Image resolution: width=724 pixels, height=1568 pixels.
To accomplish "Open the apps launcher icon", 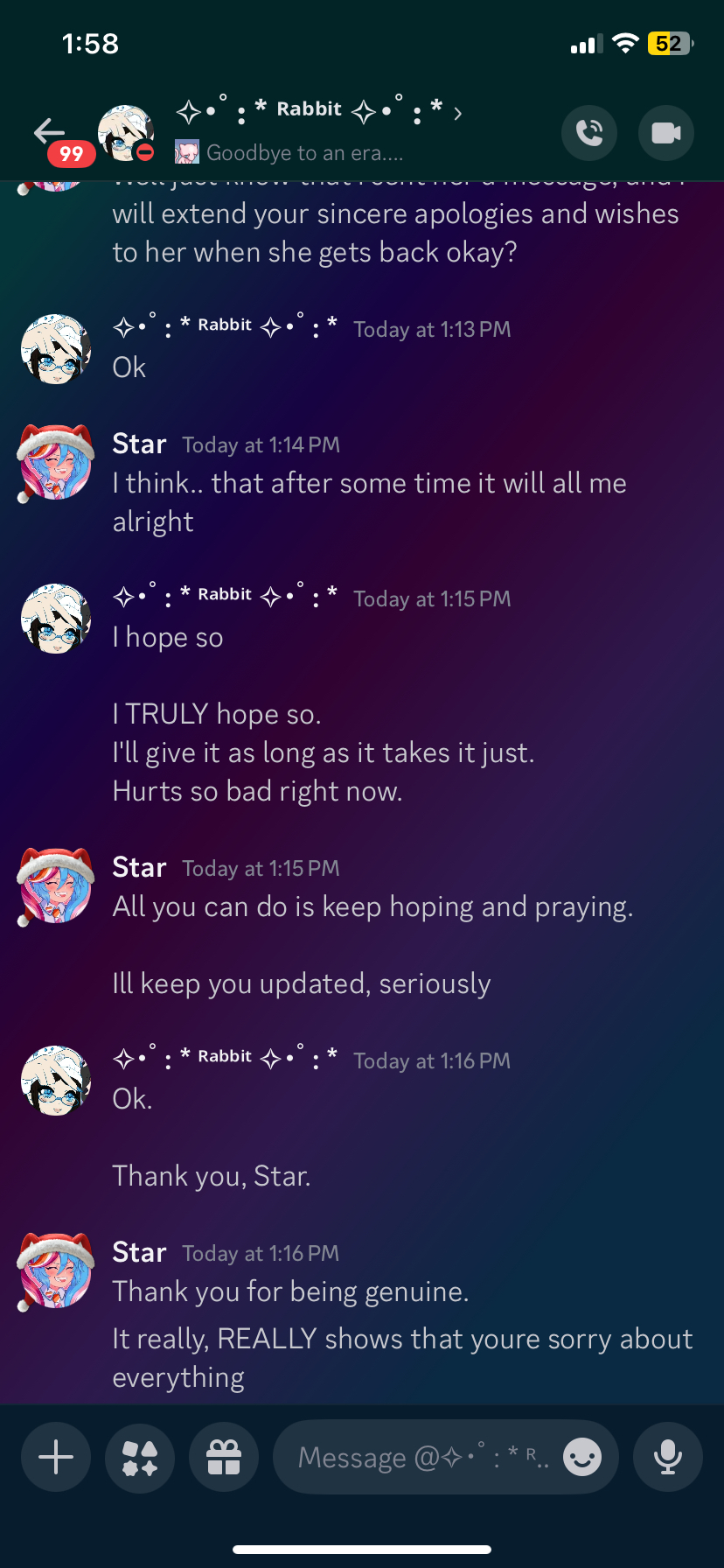I will click(x=140, y=1458).
